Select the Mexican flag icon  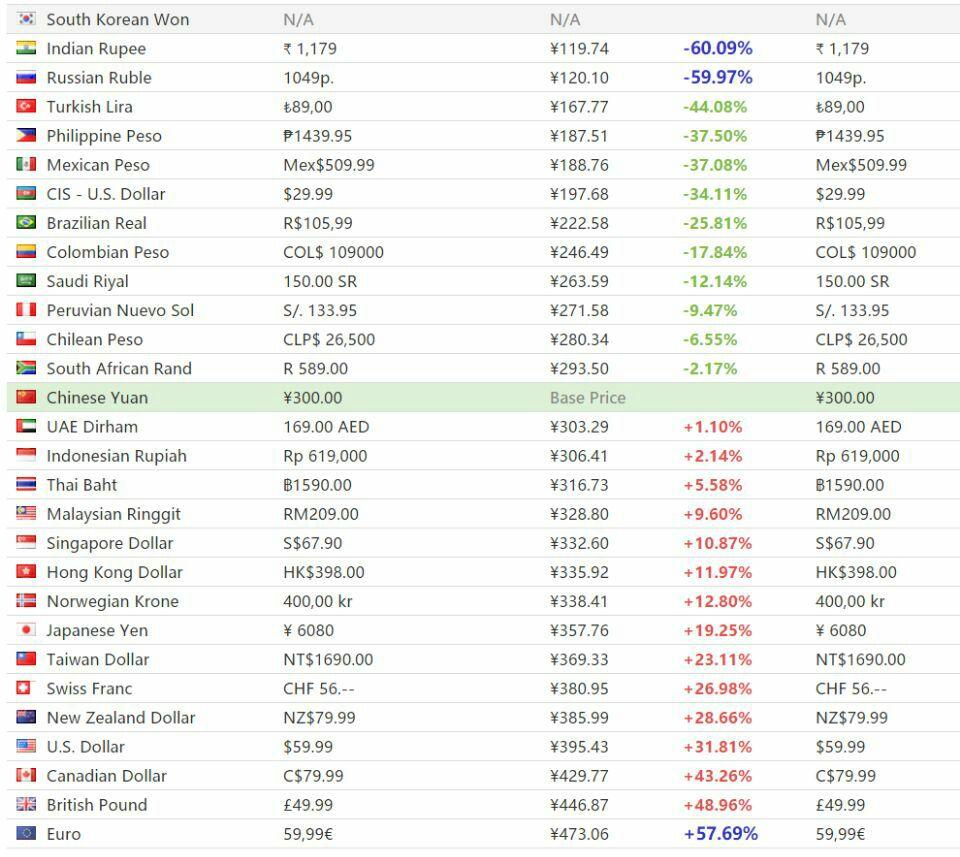[27, 164]
